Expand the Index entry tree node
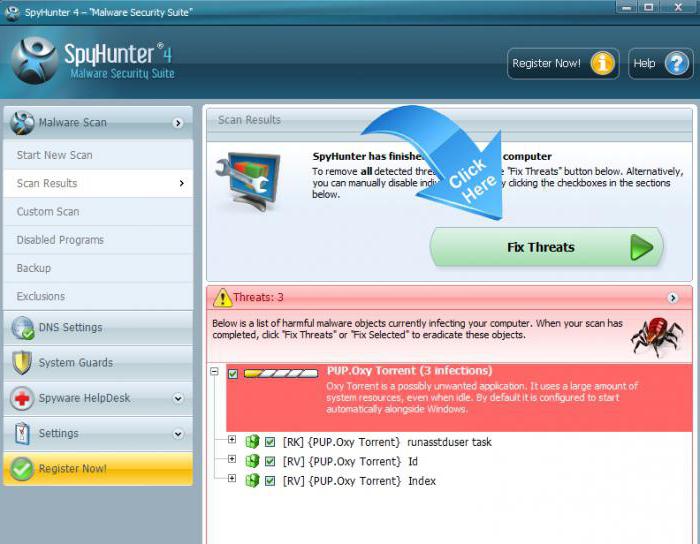Viewport: 700px width, 544px height. pyautogui.click(x=232, y=478)
